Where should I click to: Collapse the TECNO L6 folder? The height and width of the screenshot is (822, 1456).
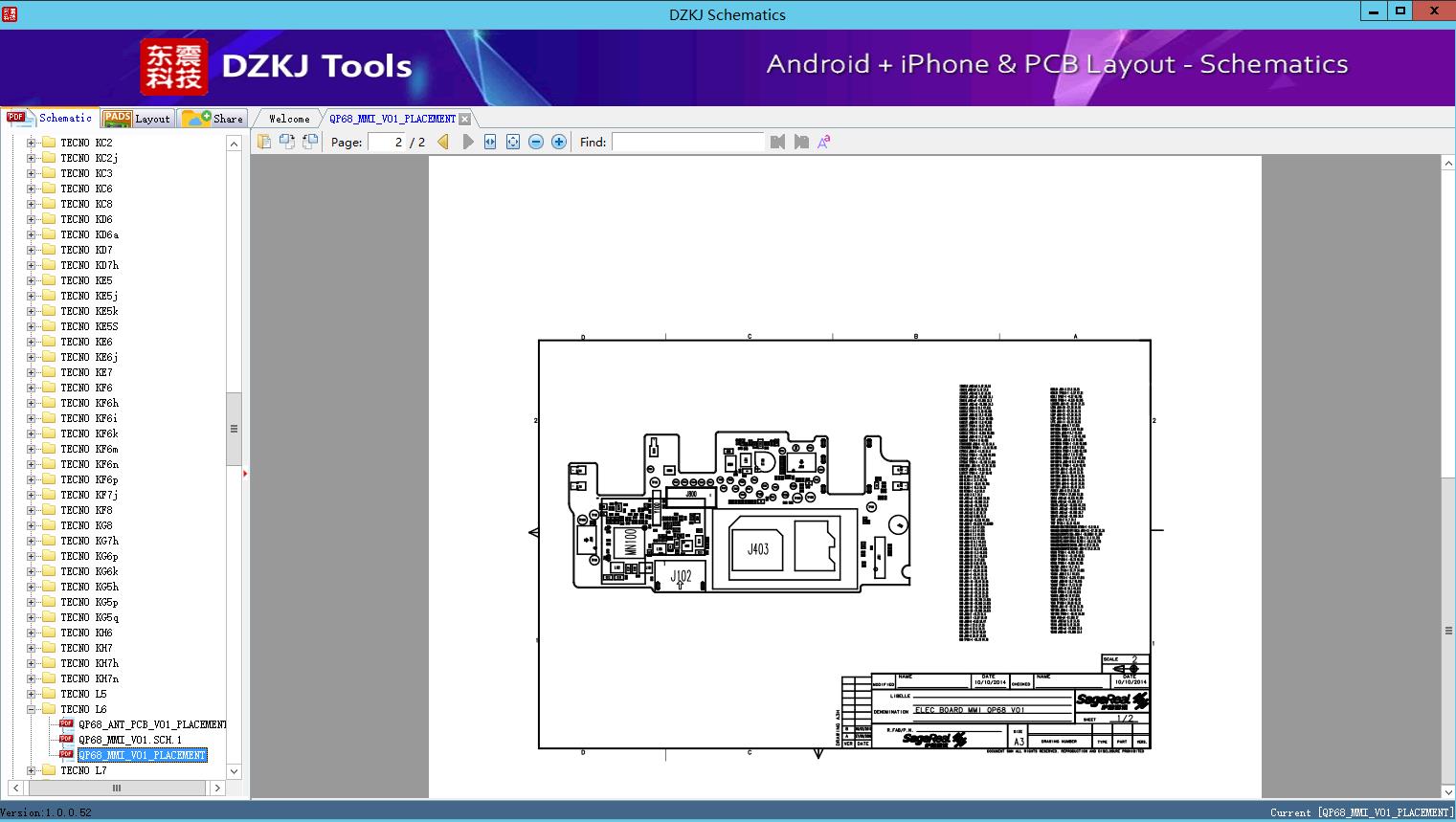[x=31, y=709]
